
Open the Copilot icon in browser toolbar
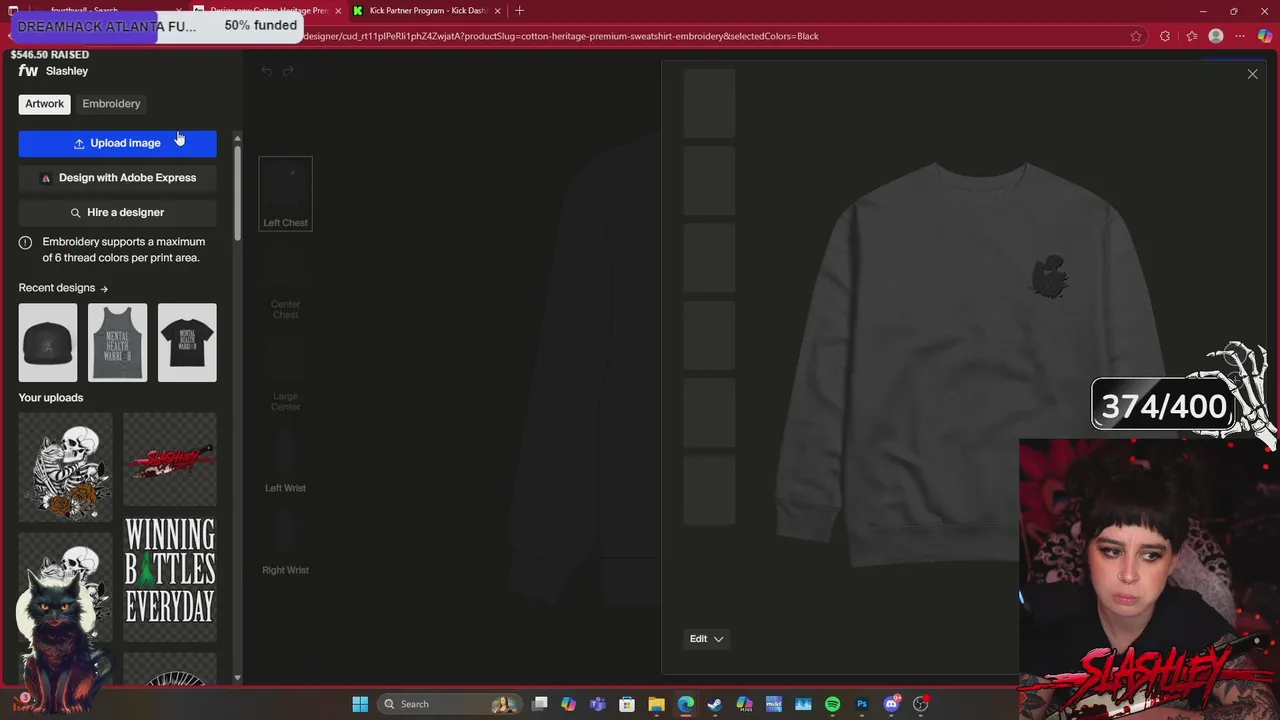pos(1265,36)
